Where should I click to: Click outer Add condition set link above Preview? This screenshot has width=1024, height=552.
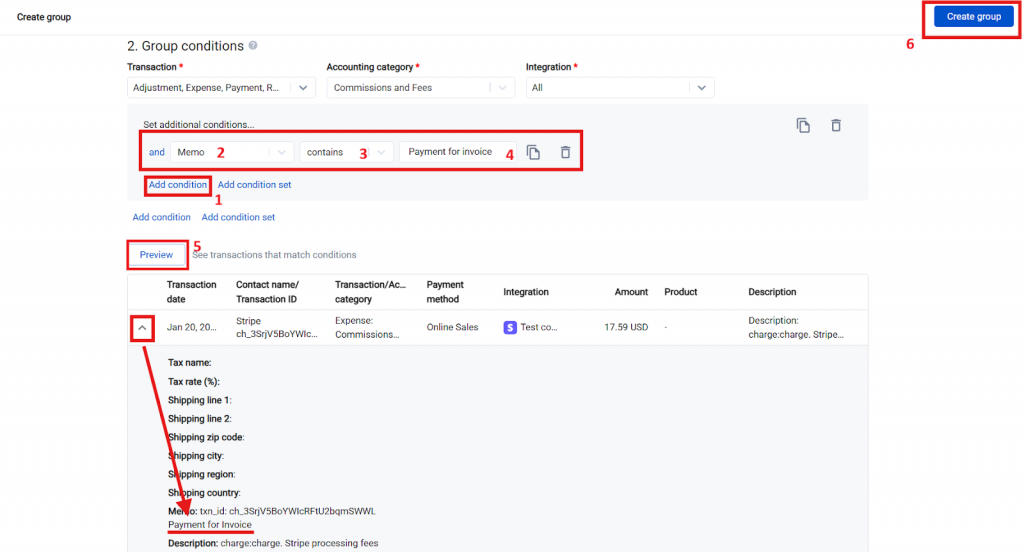tap(238, 217)
